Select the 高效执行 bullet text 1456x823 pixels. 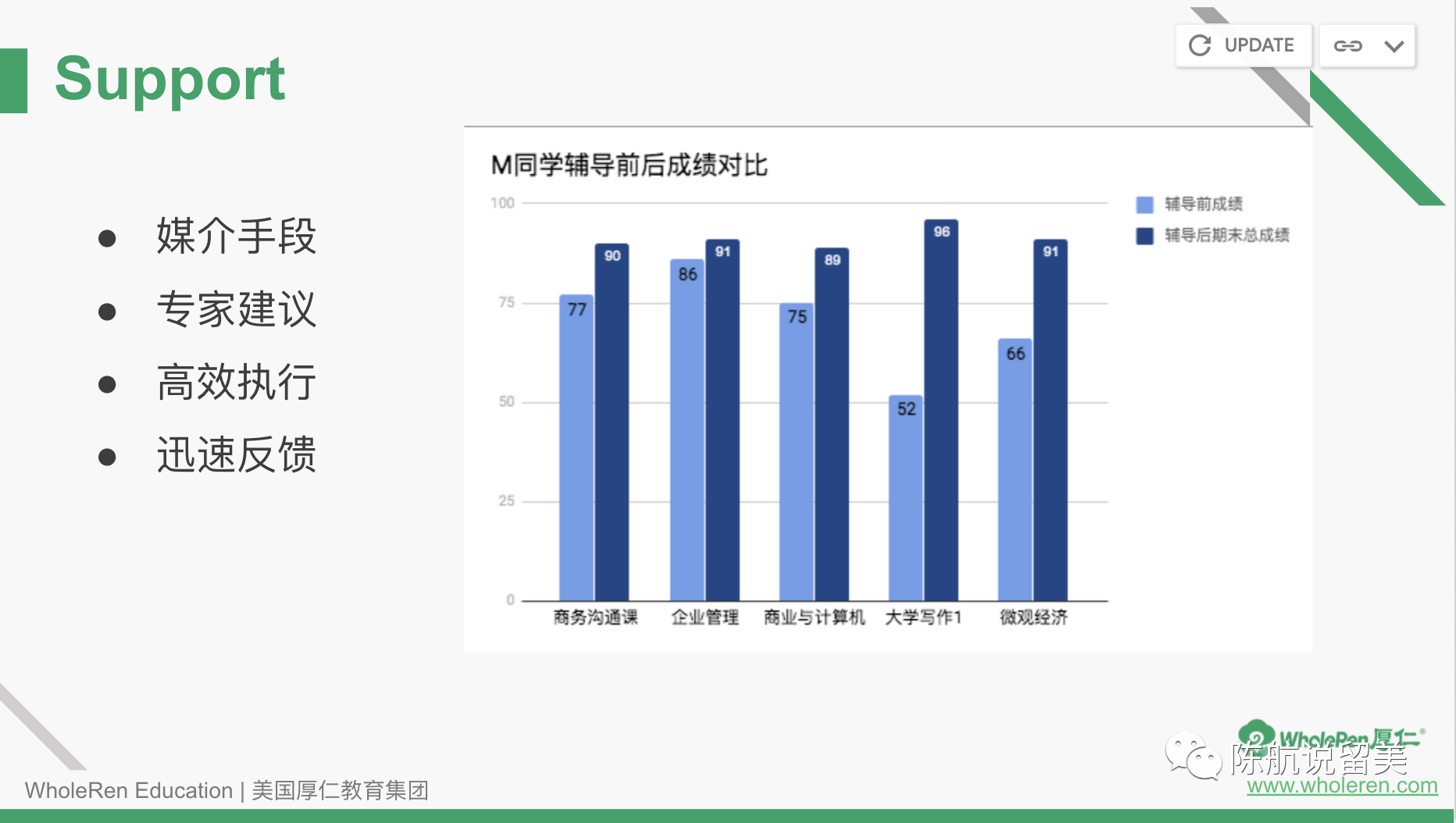pos(236,383)
